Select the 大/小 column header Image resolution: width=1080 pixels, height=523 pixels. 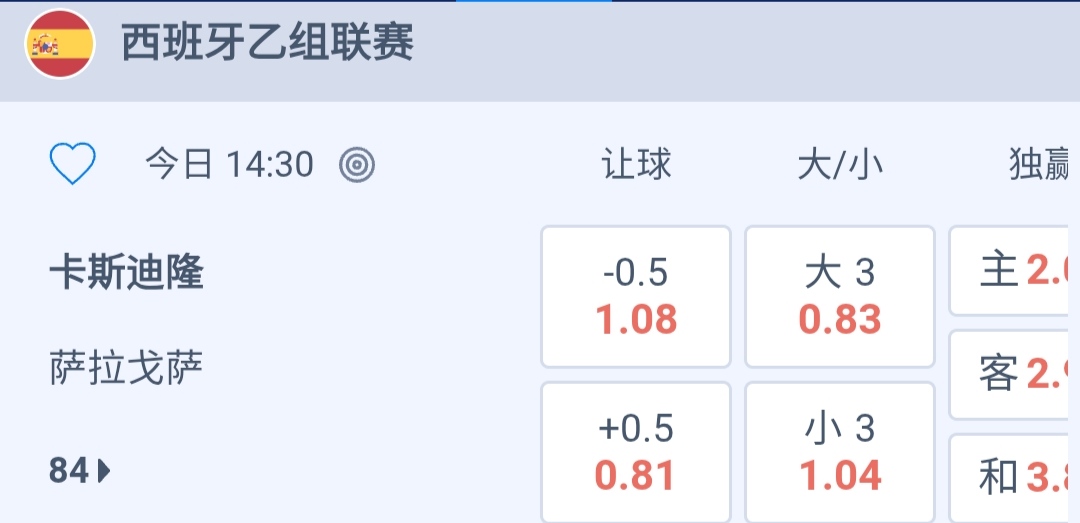coord(840,165)
